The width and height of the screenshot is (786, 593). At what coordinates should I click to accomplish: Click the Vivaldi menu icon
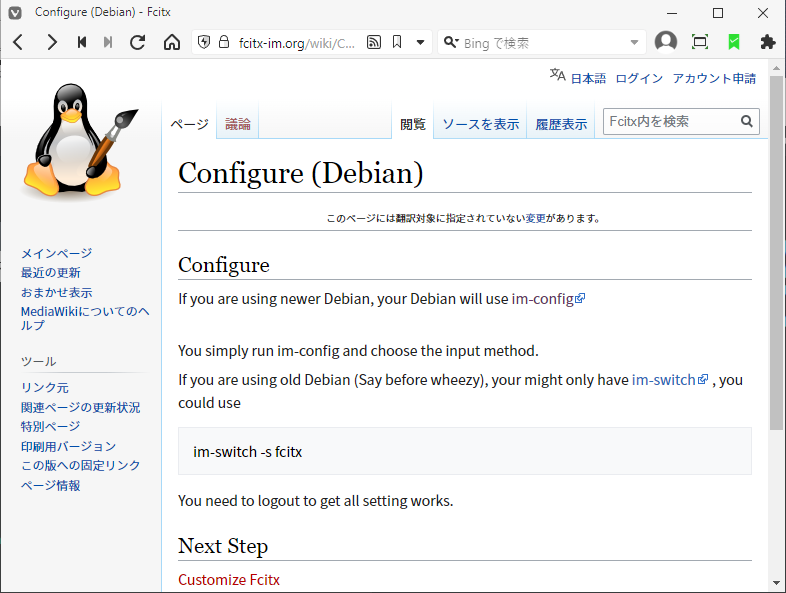point(15,13)
